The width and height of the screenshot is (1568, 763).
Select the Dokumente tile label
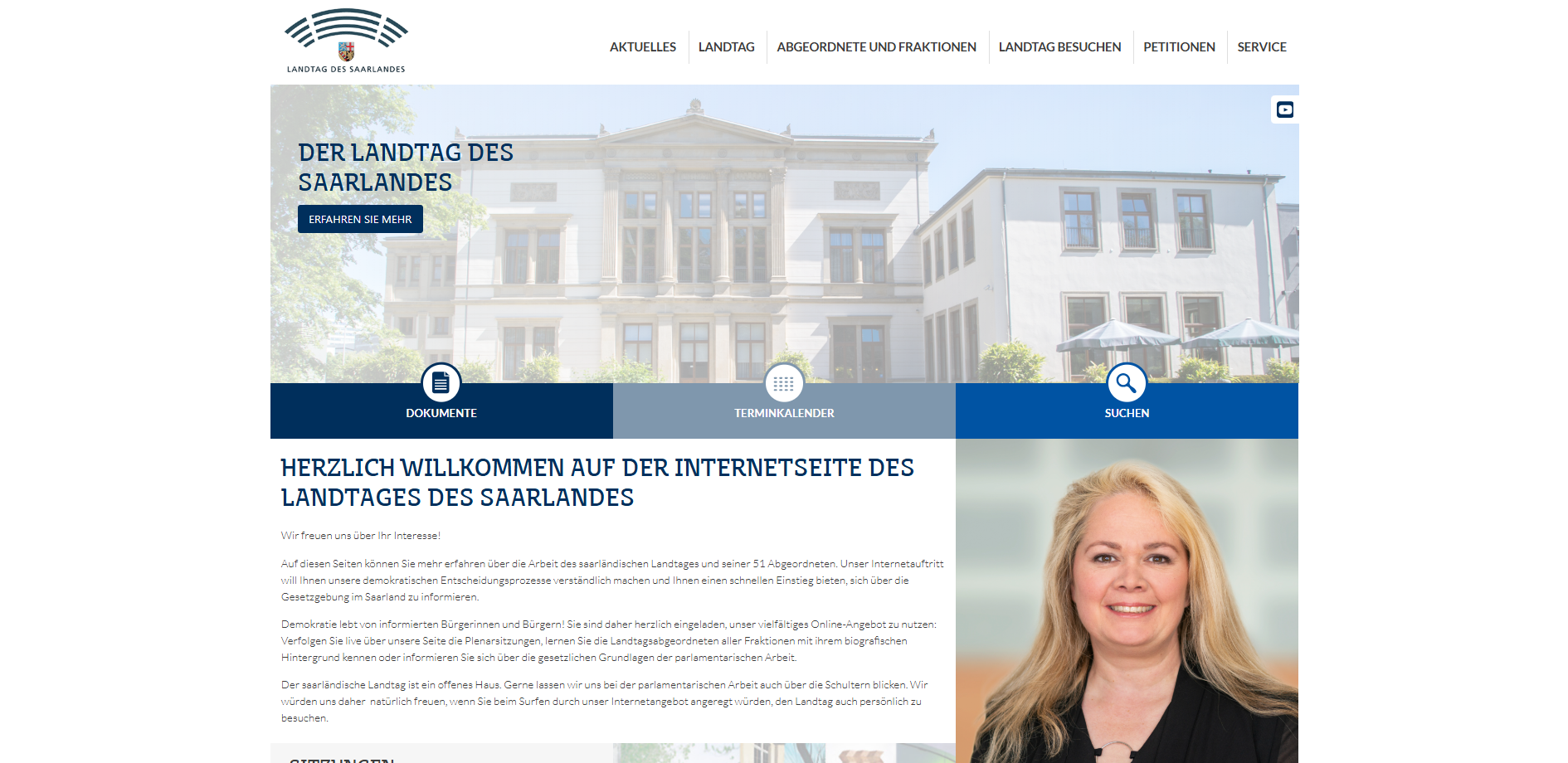point(441,413)
